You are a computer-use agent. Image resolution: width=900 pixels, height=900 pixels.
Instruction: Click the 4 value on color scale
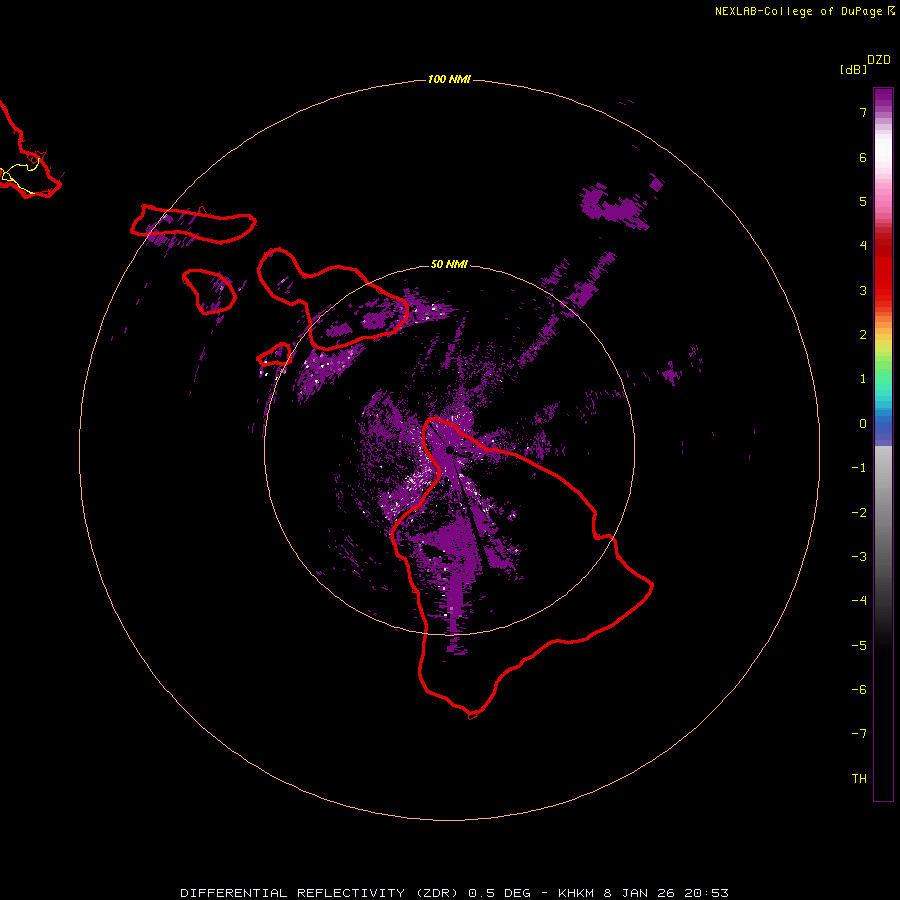click(863, 246)
